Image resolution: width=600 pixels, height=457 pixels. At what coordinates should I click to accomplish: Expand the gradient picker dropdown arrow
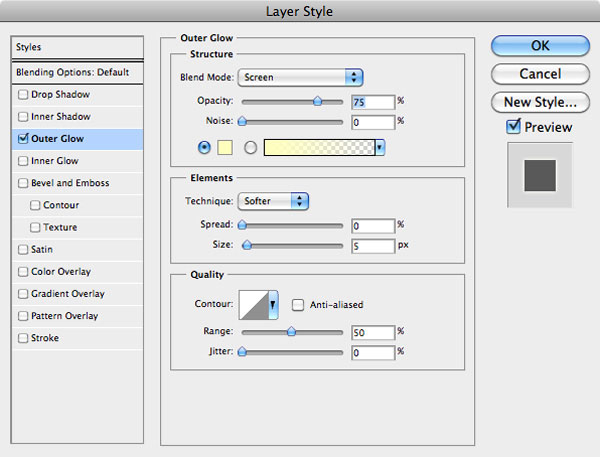pyautogui.click(x=381, y=147)
